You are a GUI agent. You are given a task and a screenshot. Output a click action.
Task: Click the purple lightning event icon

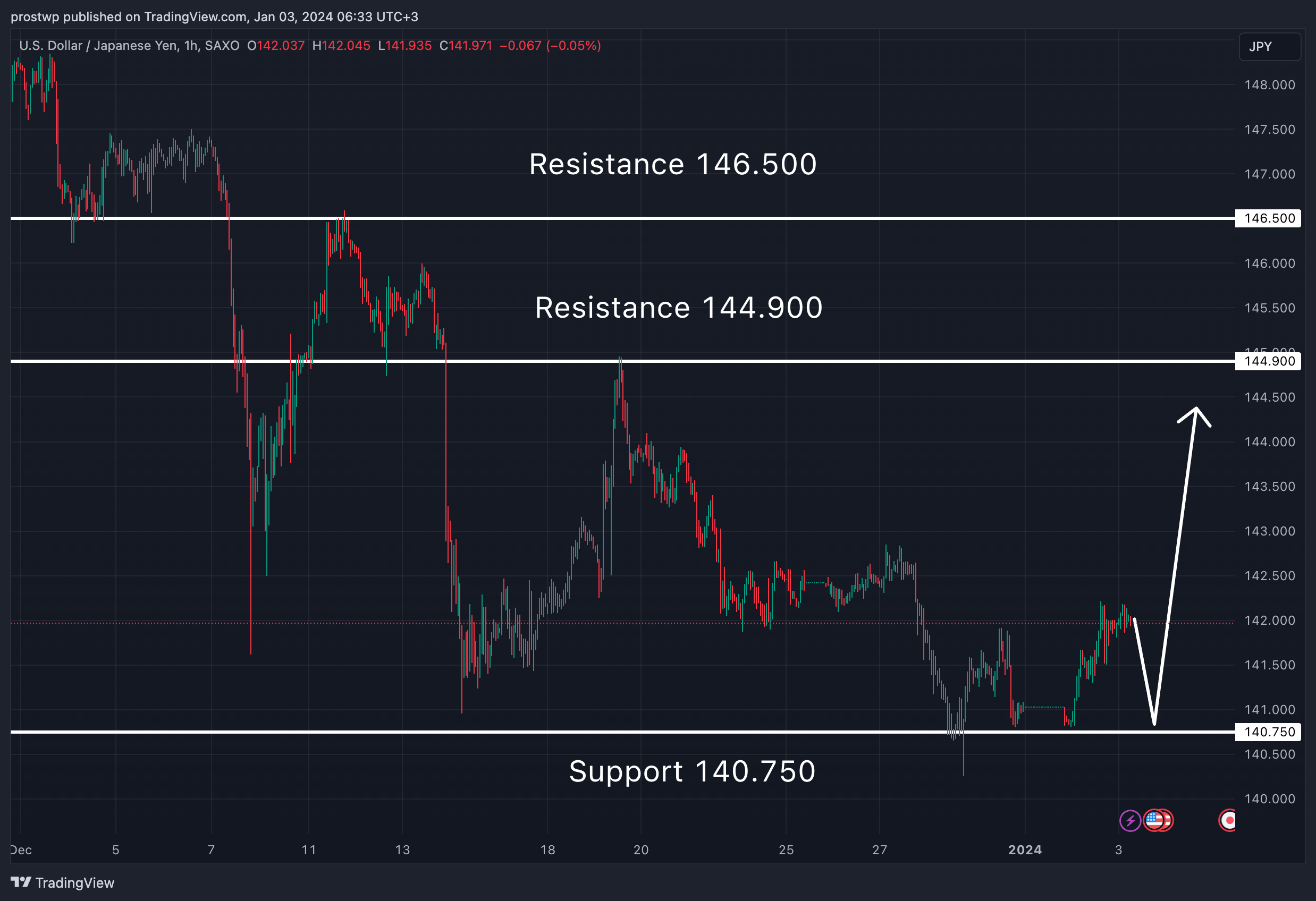tap(1129, 820)
